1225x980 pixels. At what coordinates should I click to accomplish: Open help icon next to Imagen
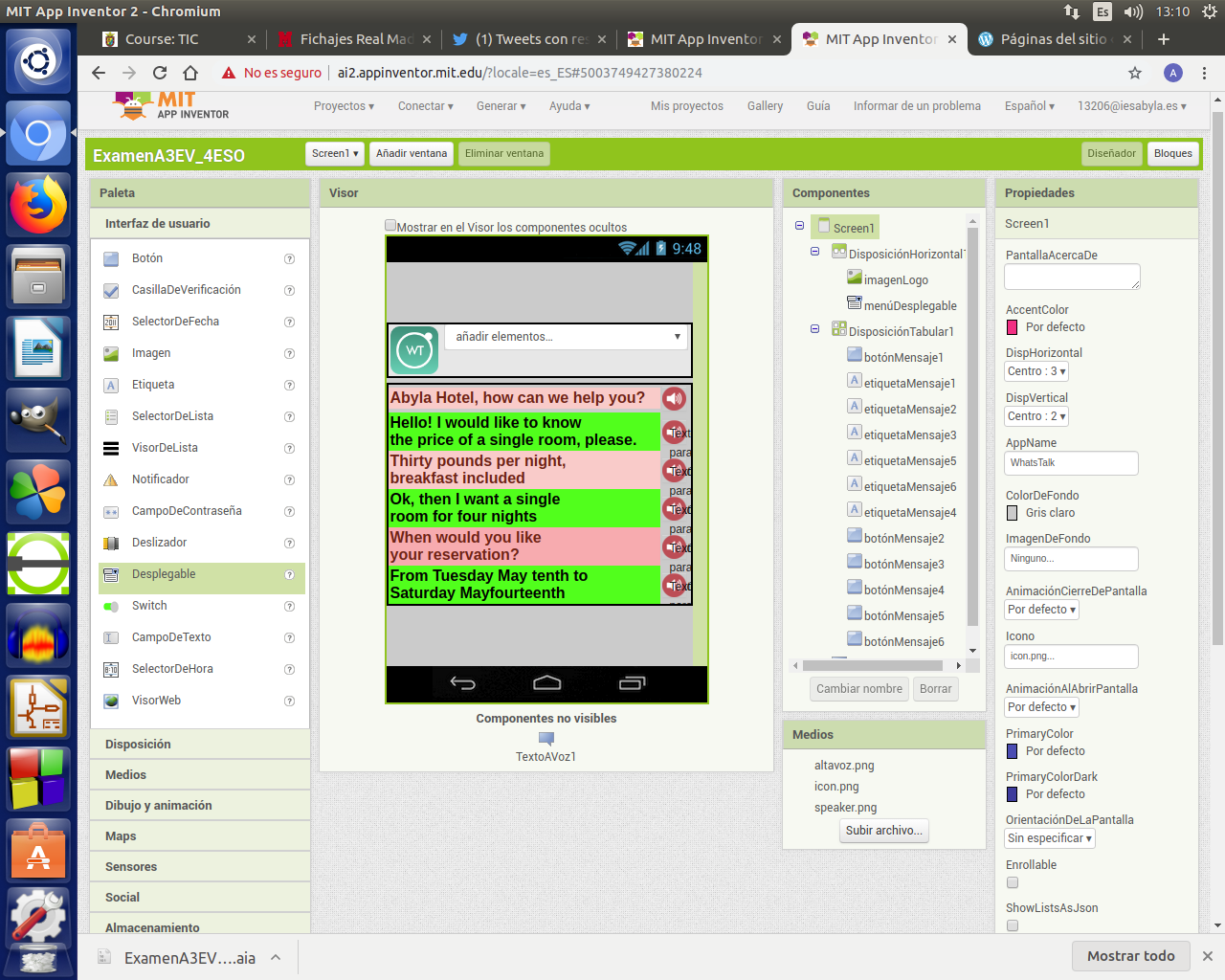point(289,354)
